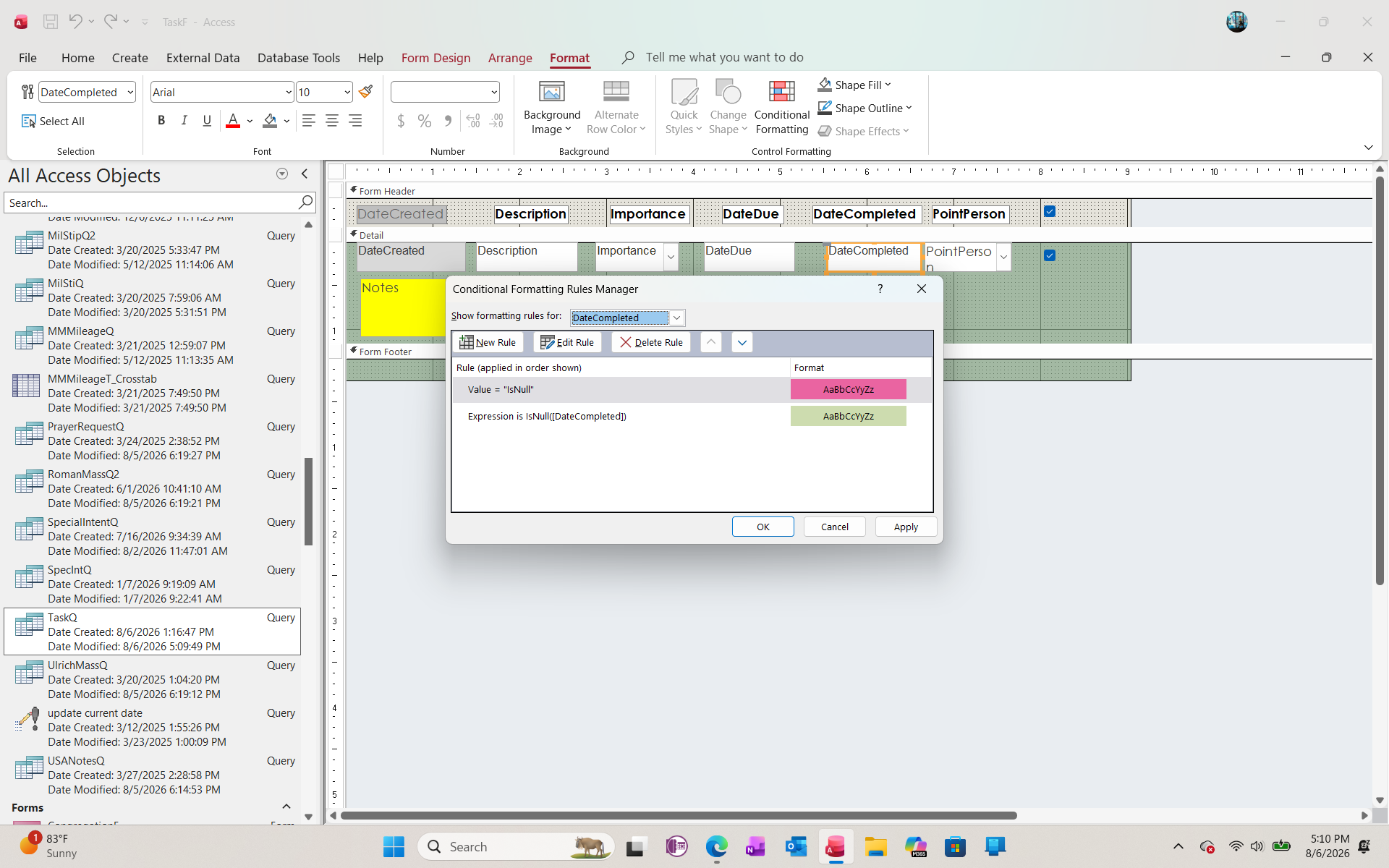The width and height of the screenshot is (1389, 868).
Task: Click OK in rules manager
Action: (763, 527)
